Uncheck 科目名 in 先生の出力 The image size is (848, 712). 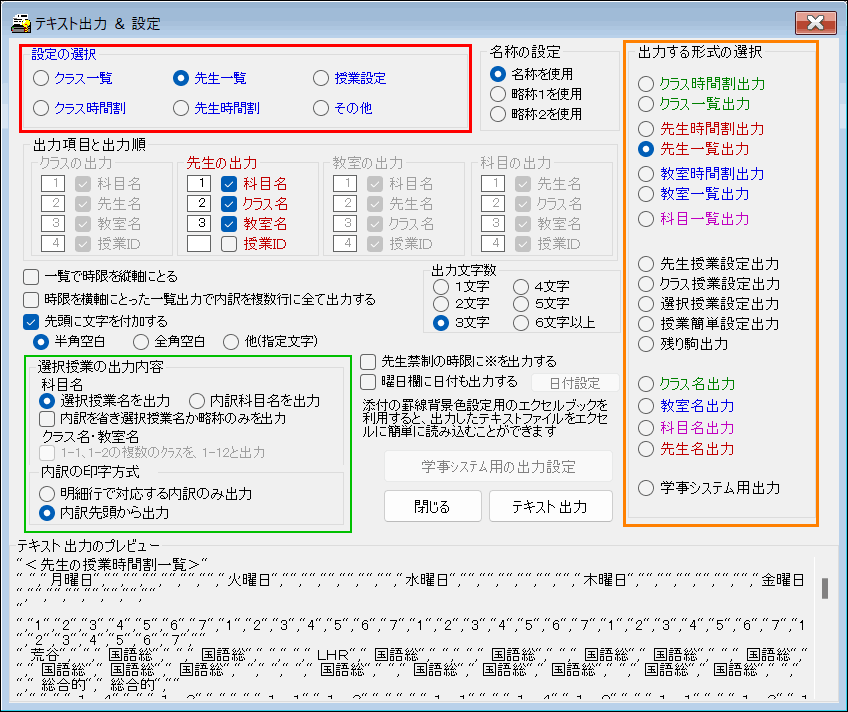[x=229, y=184]
